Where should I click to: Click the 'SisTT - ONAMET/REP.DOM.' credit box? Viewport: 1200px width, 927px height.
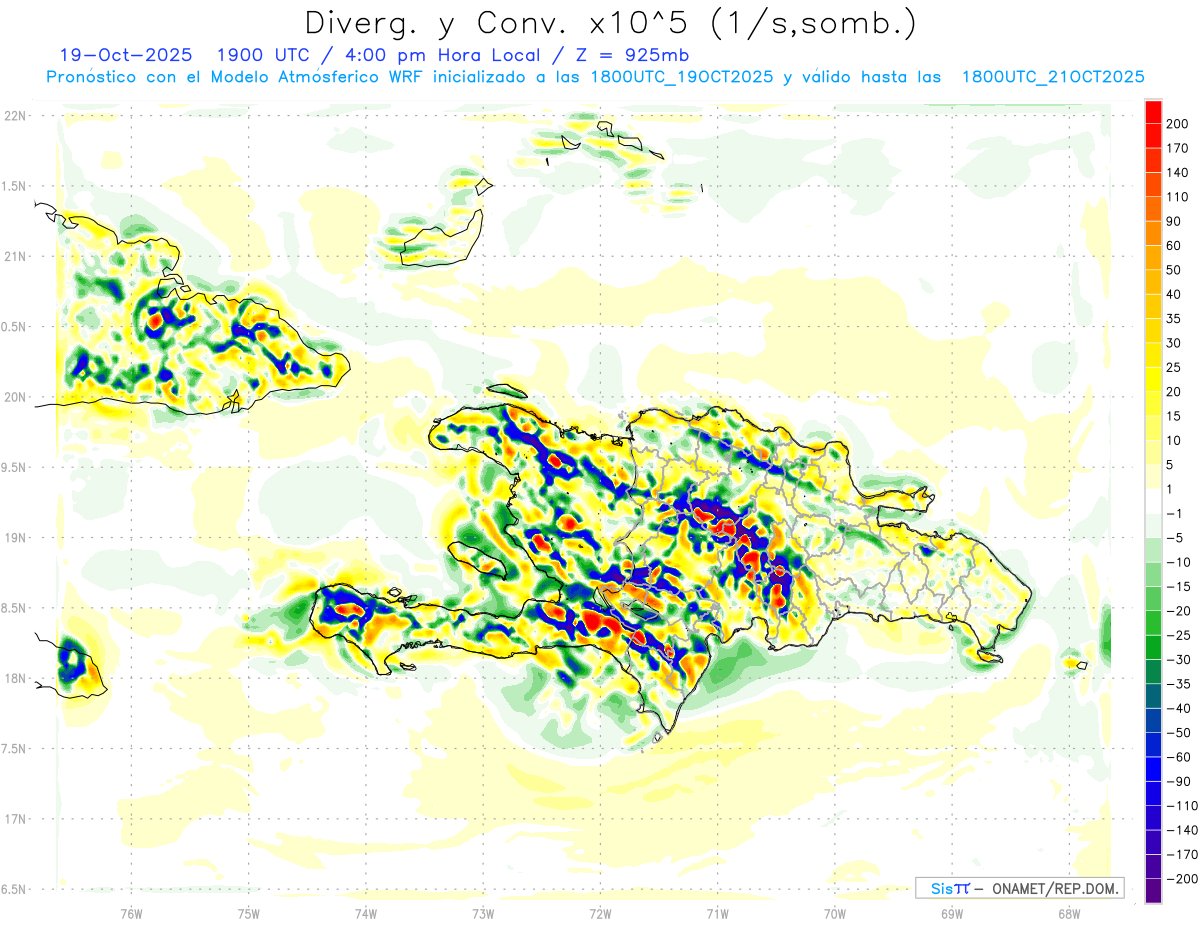pyautogui.click(x=1020, y=888)
